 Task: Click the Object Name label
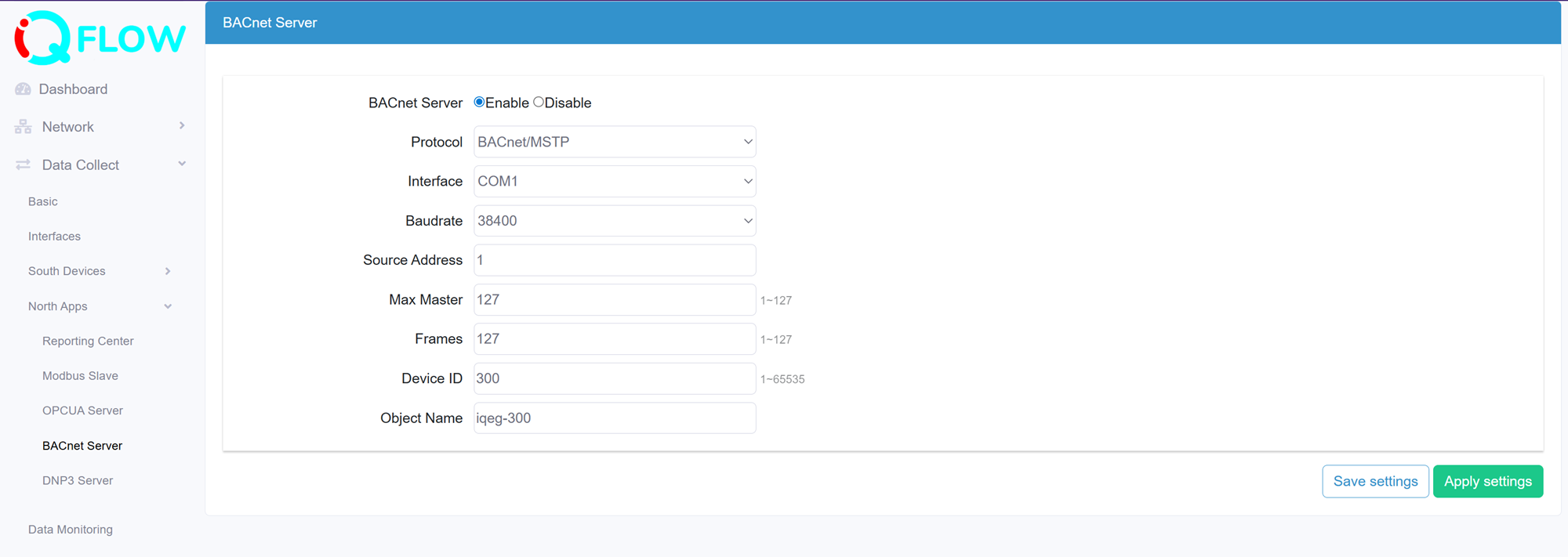click(x=421, y=418)
